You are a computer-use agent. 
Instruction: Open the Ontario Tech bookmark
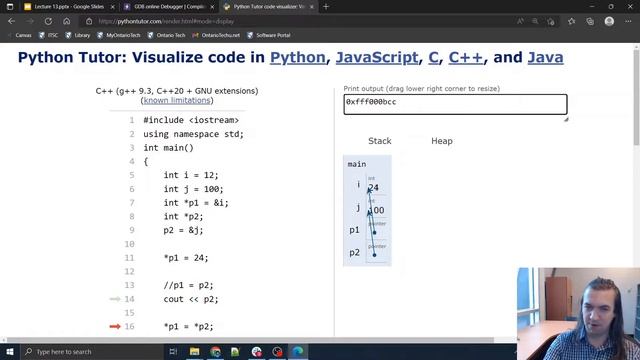coord(166,36)
